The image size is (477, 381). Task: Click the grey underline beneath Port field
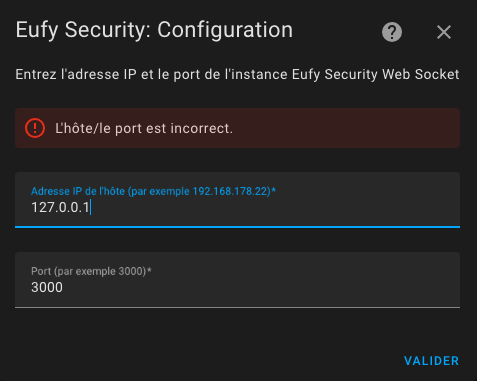(237, 307)
